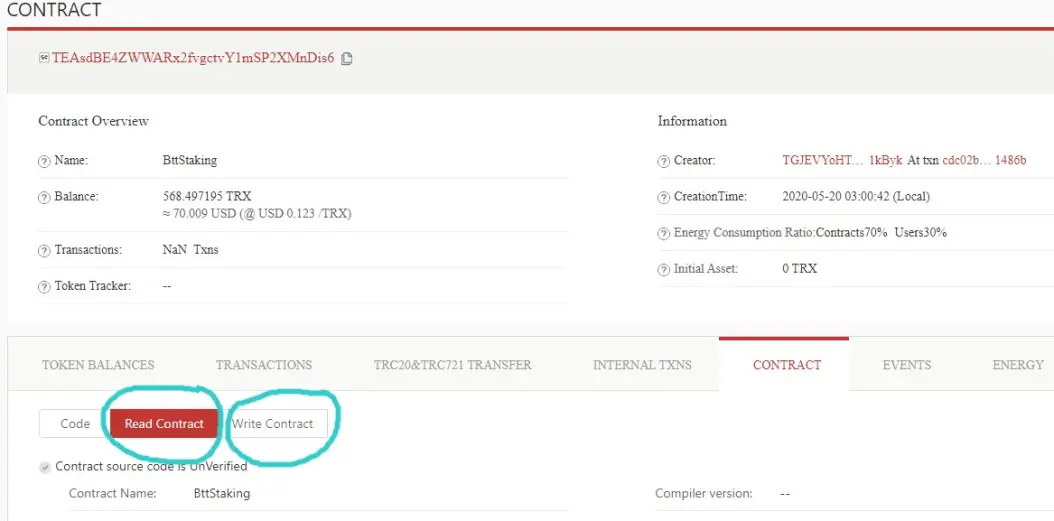Screen dimensions: 1054x521
Task: Click the unverified check icon for source code
Action: 45,467
